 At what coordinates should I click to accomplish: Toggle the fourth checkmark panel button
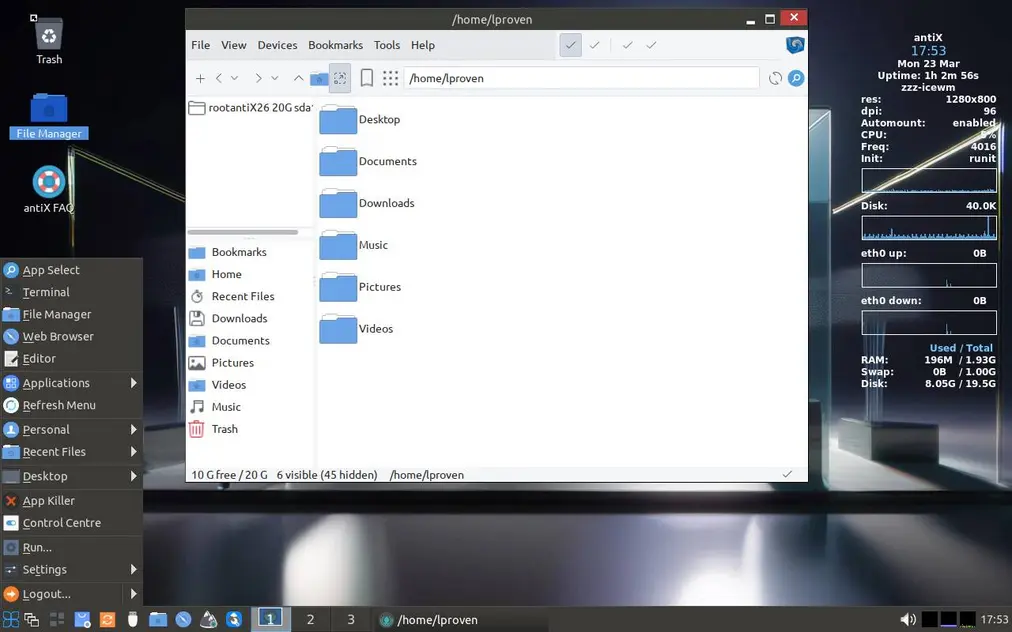pos(651,45)
